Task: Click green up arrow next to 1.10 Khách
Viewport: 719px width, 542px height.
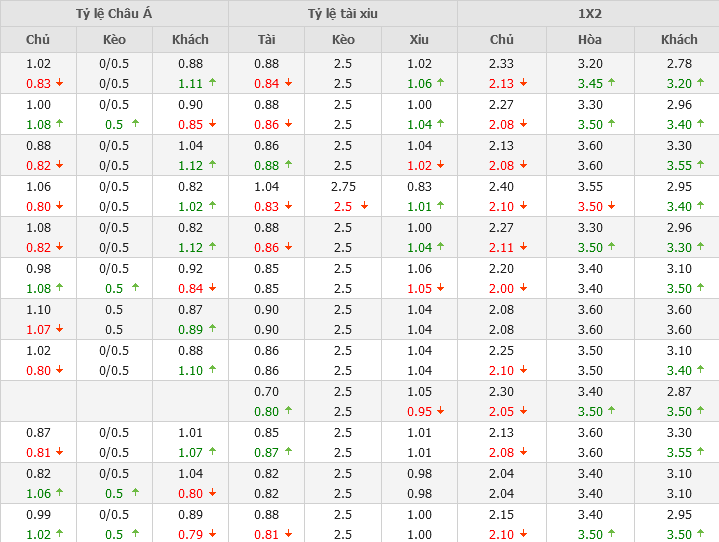Action: click(x=212, y=370)
